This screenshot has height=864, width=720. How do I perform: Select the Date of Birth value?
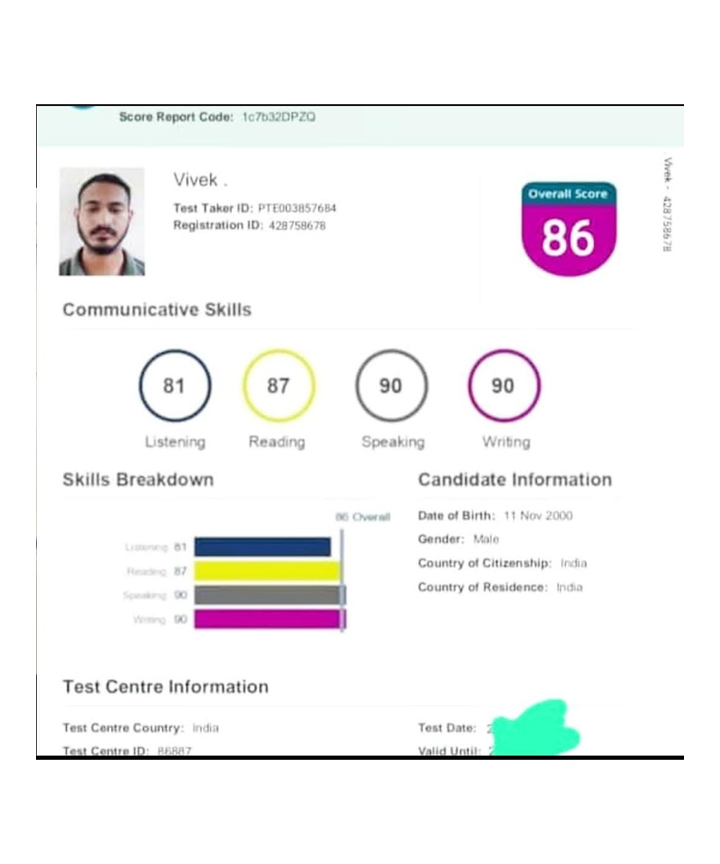click(538, 516)
